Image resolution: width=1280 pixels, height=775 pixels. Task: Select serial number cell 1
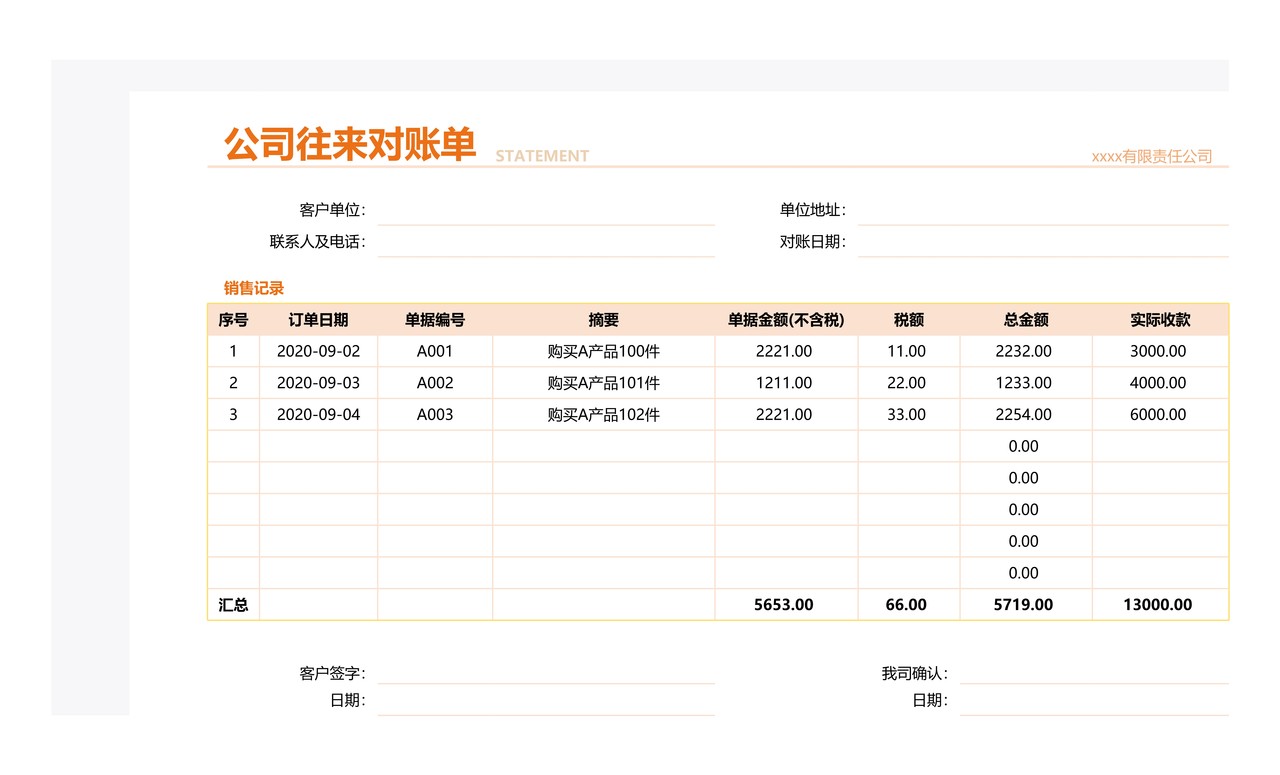point(233,352)
